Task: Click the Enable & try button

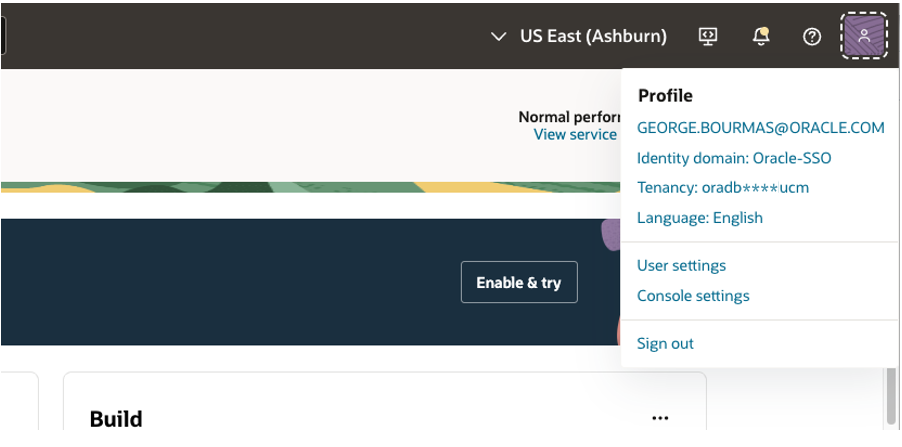Action: (x=519, y=282)
